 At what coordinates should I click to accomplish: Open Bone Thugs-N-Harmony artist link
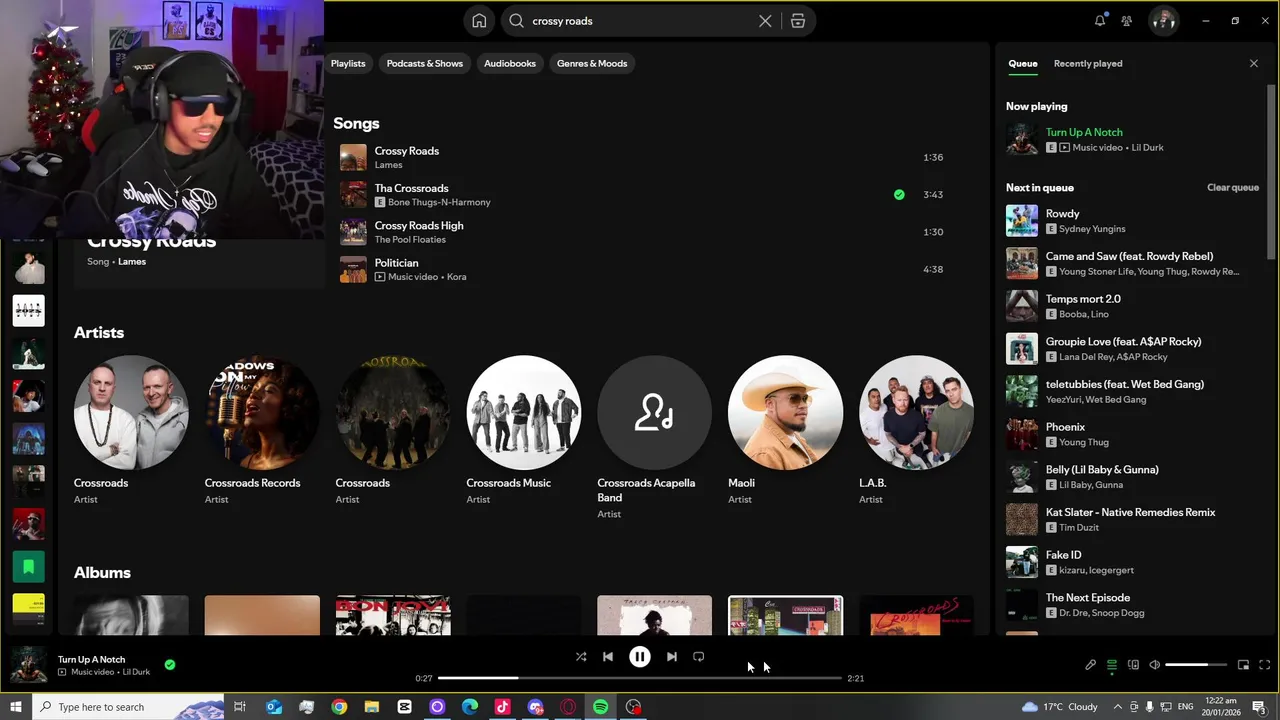[x=439, y=202]
